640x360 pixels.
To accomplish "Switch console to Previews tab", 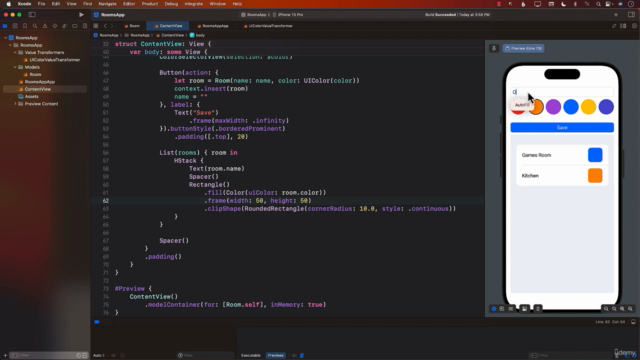I will (x=276, y=355).
